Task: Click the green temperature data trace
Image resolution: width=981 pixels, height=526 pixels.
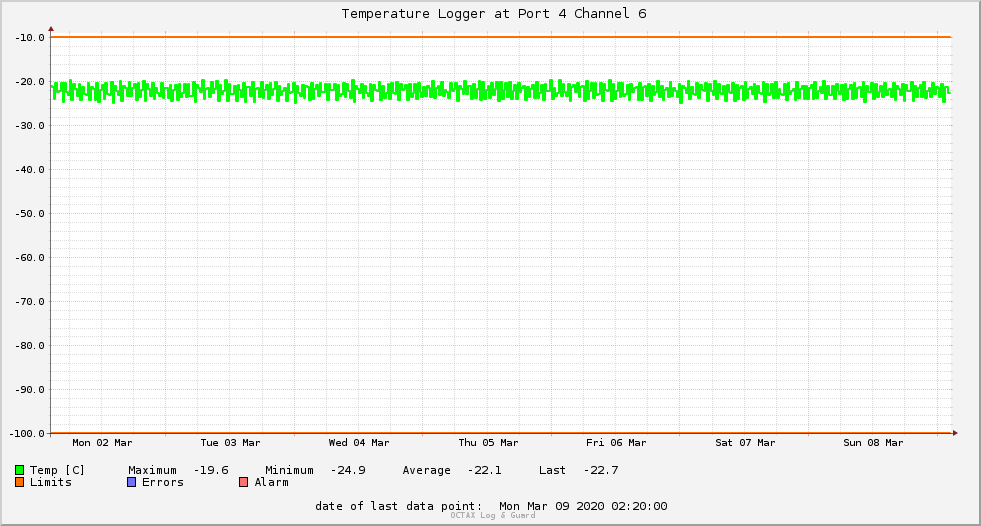Action: pos(501,91)
